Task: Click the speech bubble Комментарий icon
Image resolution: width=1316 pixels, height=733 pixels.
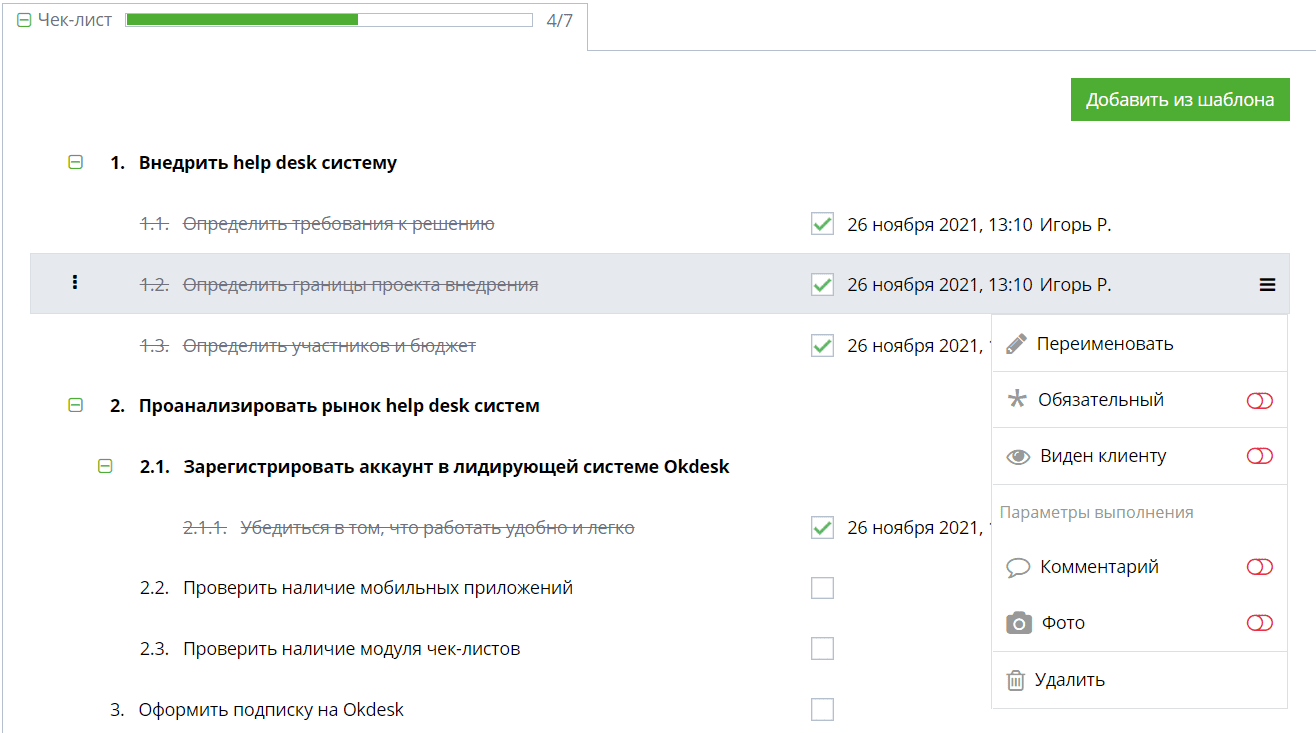Action: [x=1018, y=568]
